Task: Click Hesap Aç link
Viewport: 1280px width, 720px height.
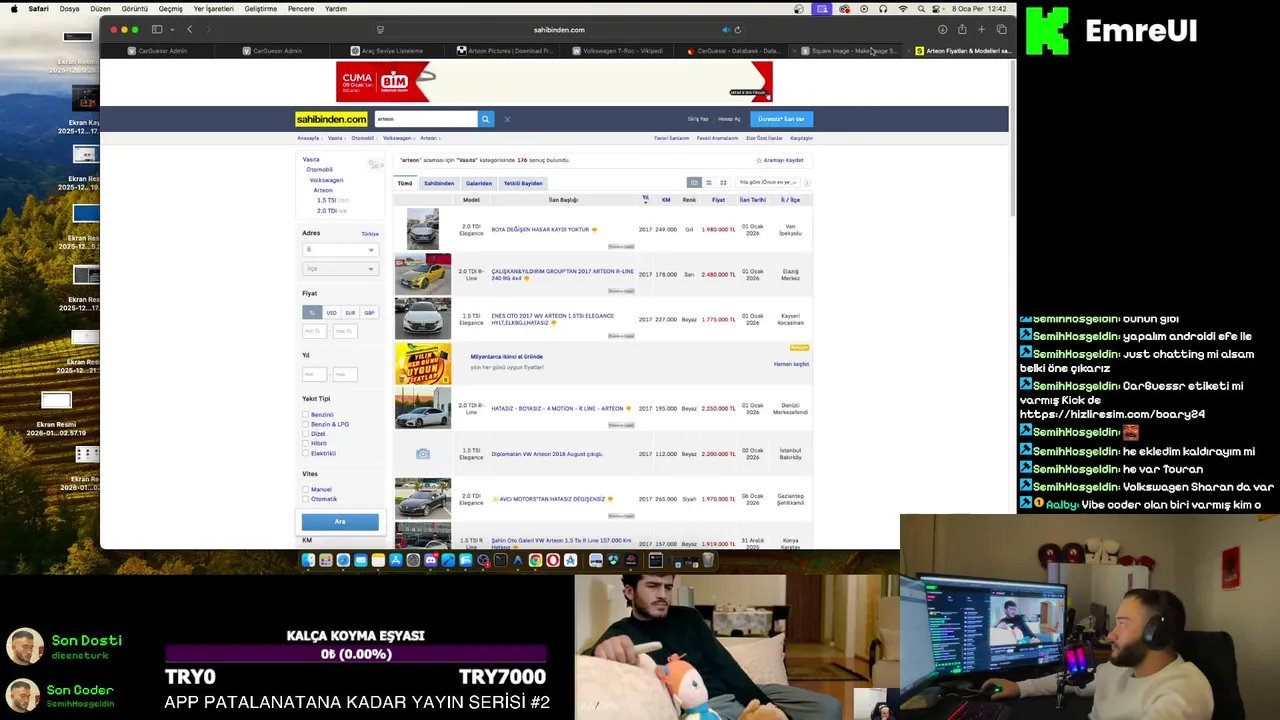Action: 729,119
